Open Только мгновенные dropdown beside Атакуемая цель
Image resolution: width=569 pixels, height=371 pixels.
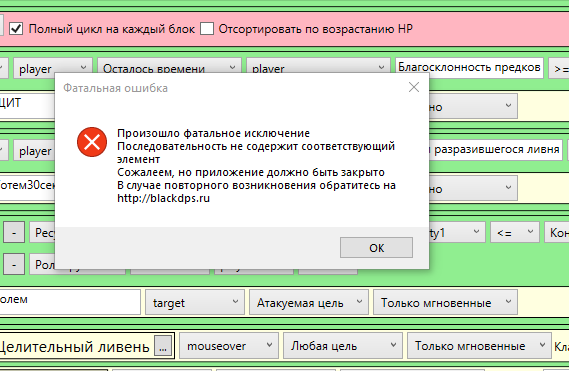[x=445, y=302]
